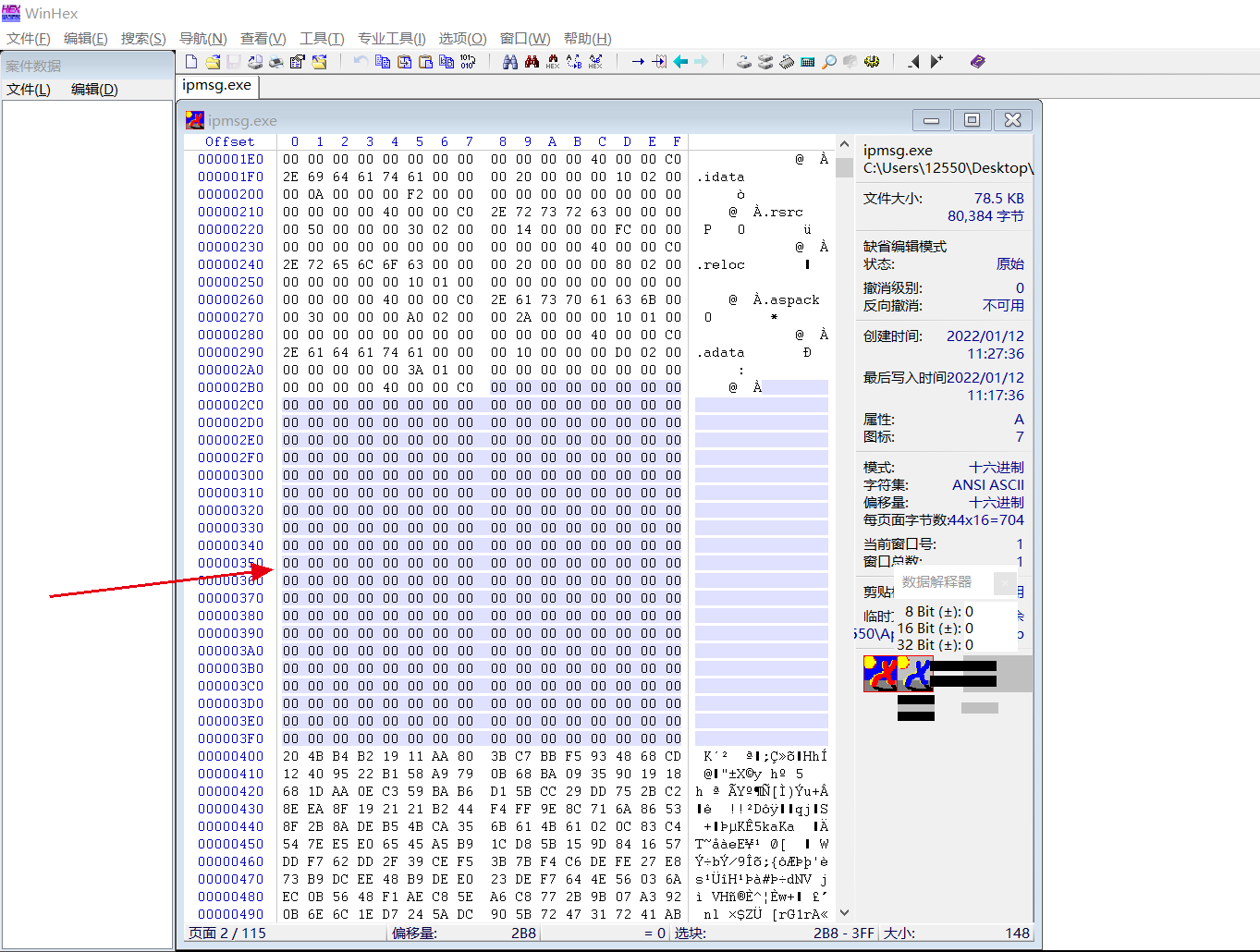Click the Open Disk toolbar icon
1260x952 pixels.
coord(743,62)
